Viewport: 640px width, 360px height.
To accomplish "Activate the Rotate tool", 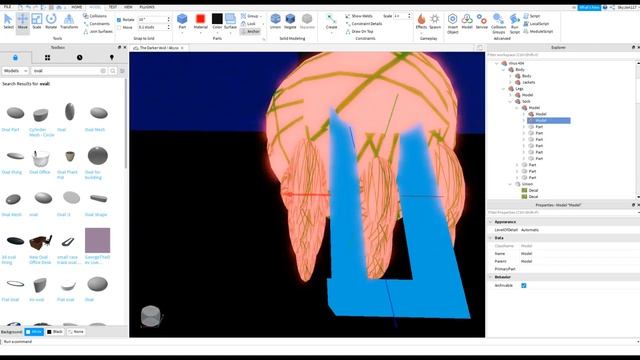I will pos(51,21).
